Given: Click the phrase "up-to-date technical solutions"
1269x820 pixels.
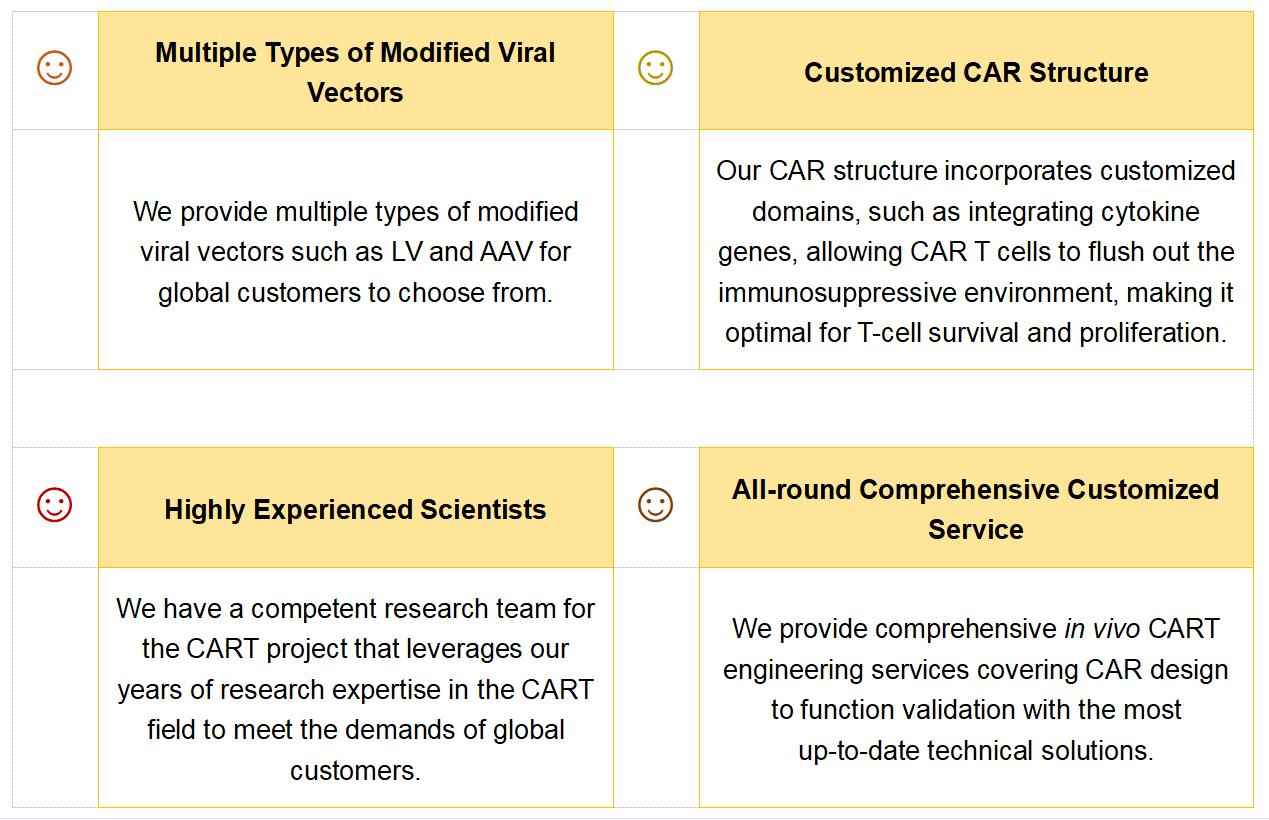Looking at the screenshot, I should coord(976,750).
